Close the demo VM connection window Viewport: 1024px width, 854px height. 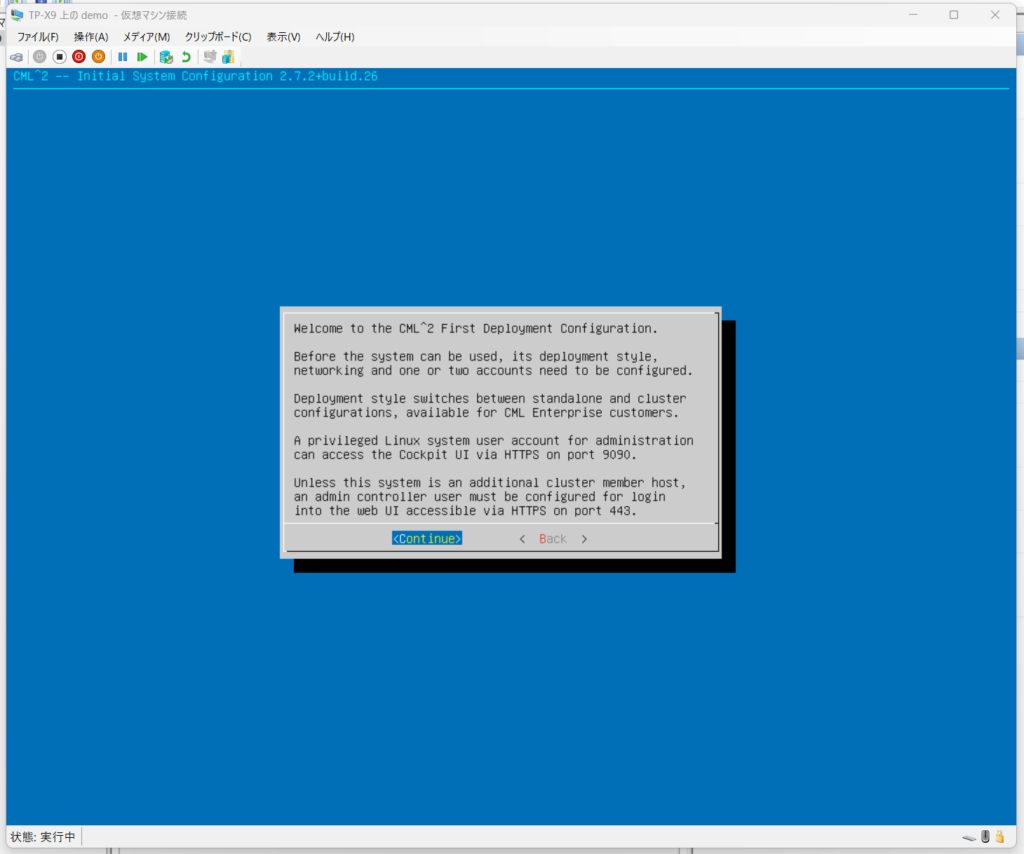click(x=995, y=14)
